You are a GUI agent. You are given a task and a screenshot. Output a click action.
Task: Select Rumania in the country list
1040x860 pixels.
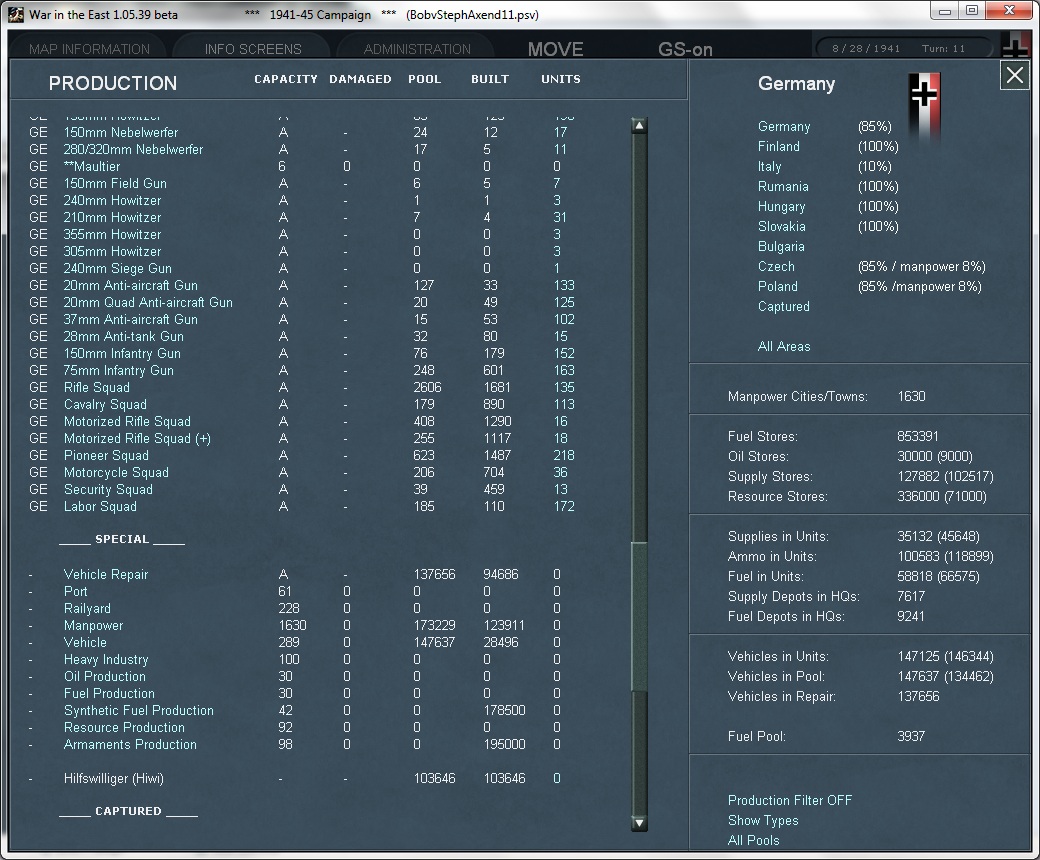[783, 186]
